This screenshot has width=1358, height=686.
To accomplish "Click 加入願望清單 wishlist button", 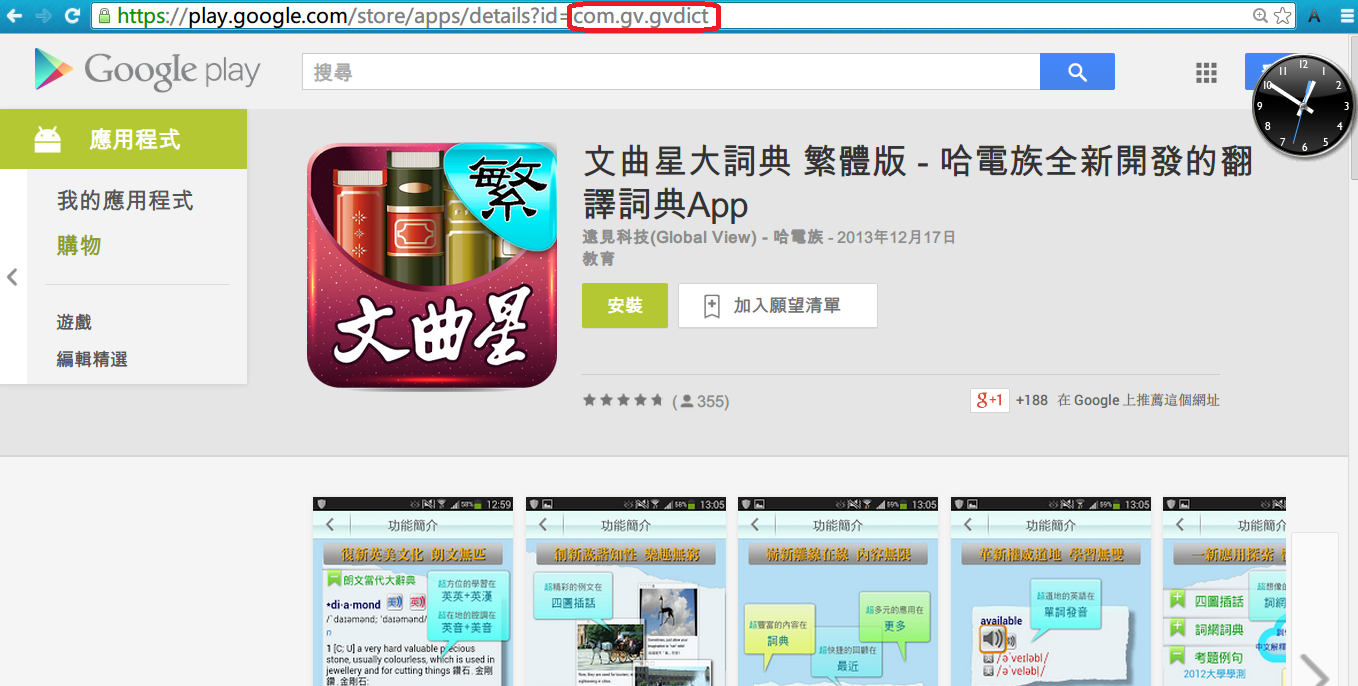I will 778,306.
